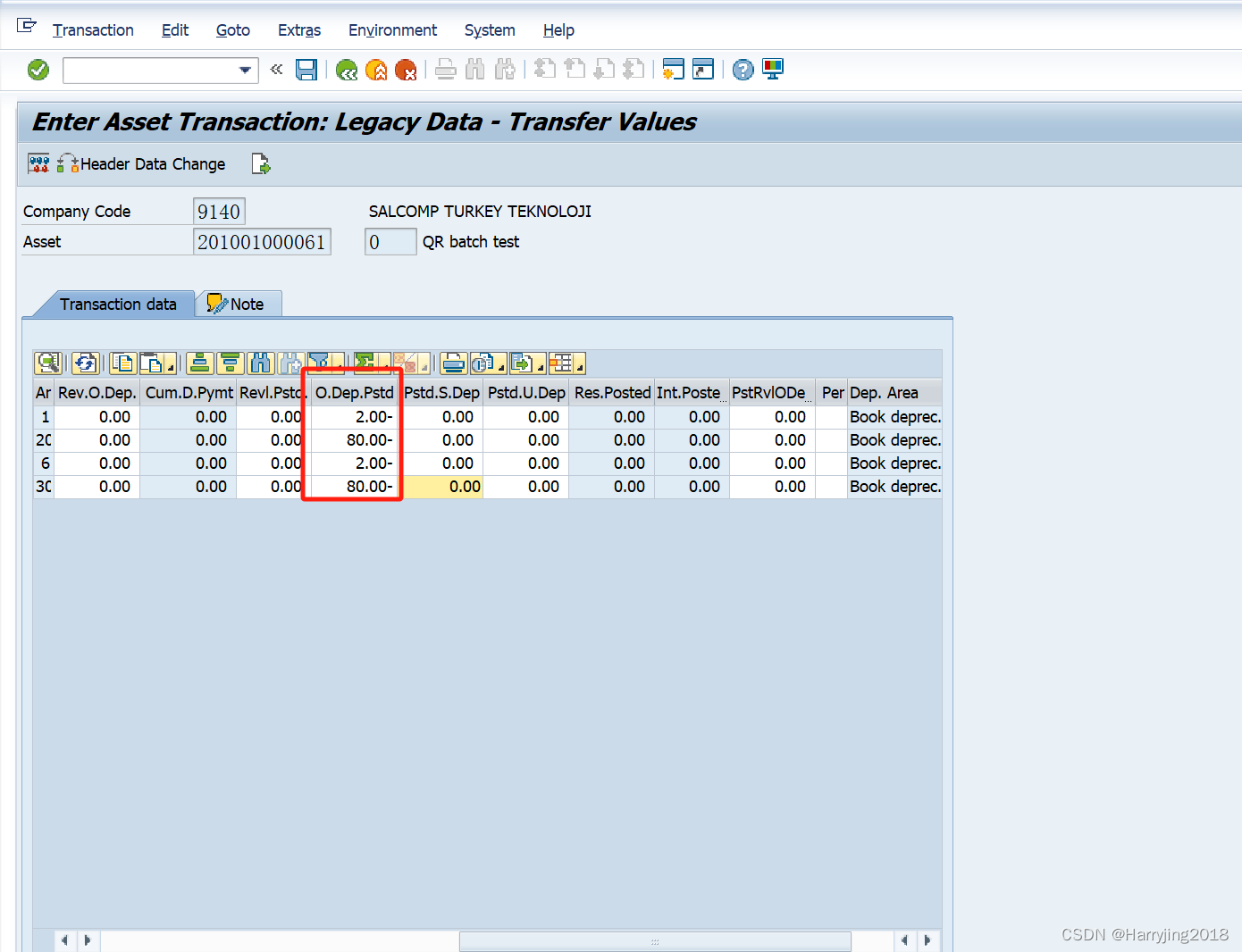Collapse command field with double chevron

click(277, 69)
